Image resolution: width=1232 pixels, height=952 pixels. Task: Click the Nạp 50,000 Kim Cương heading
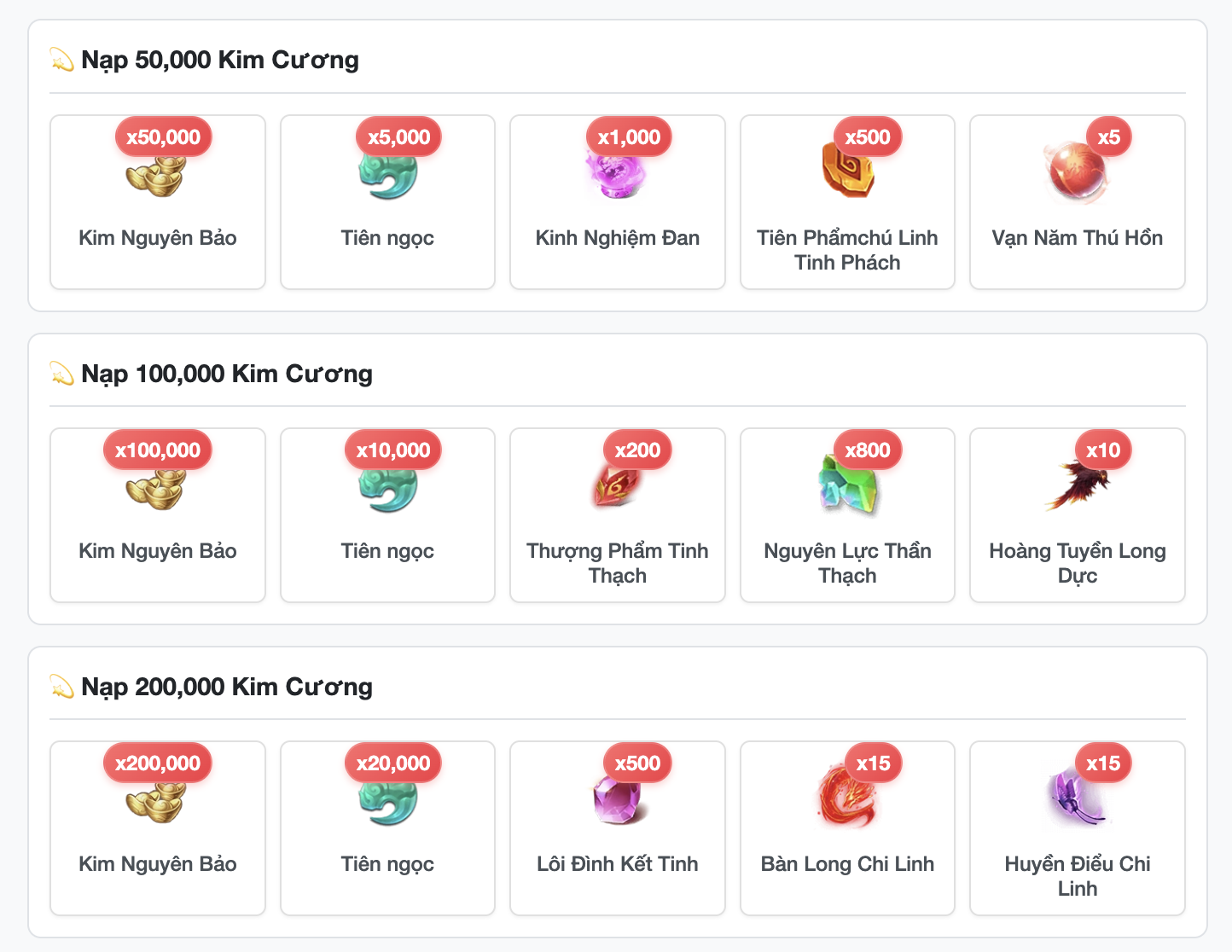click(x=220, y=60)
